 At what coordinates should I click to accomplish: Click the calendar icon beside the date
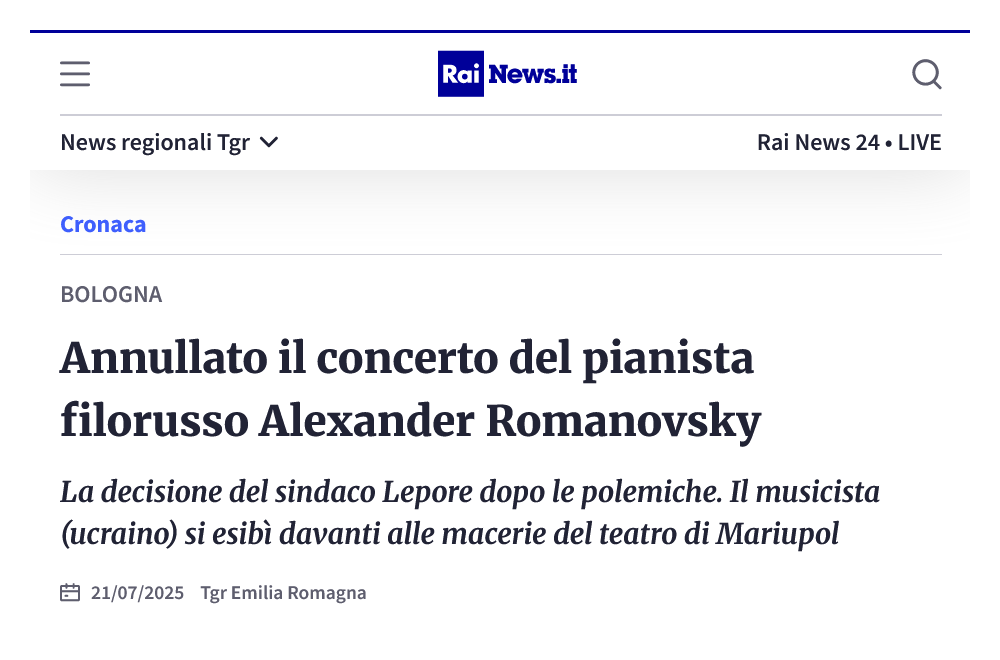click(70, 592)
